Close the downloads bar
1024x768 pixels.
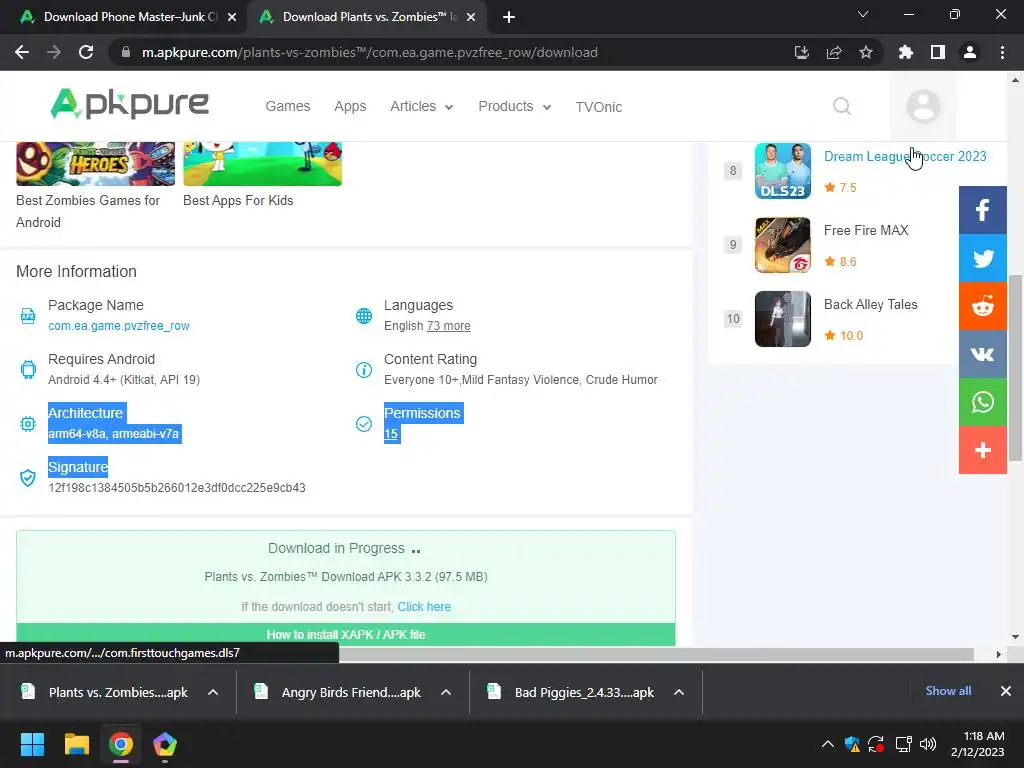[x=1006, y=691]
